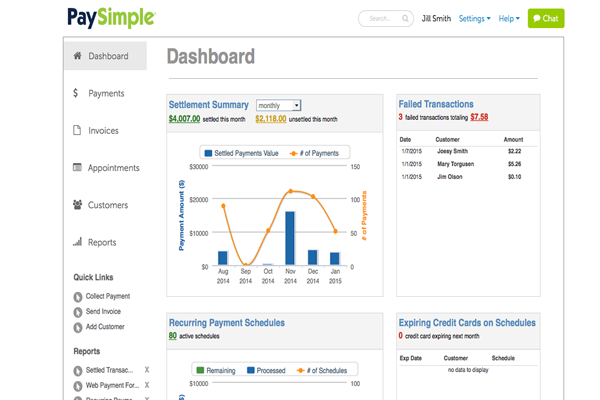The width and height of the screenshot is (600, 400).
Task: Click the Add Customer quick link
Action: tap(105, 327)
